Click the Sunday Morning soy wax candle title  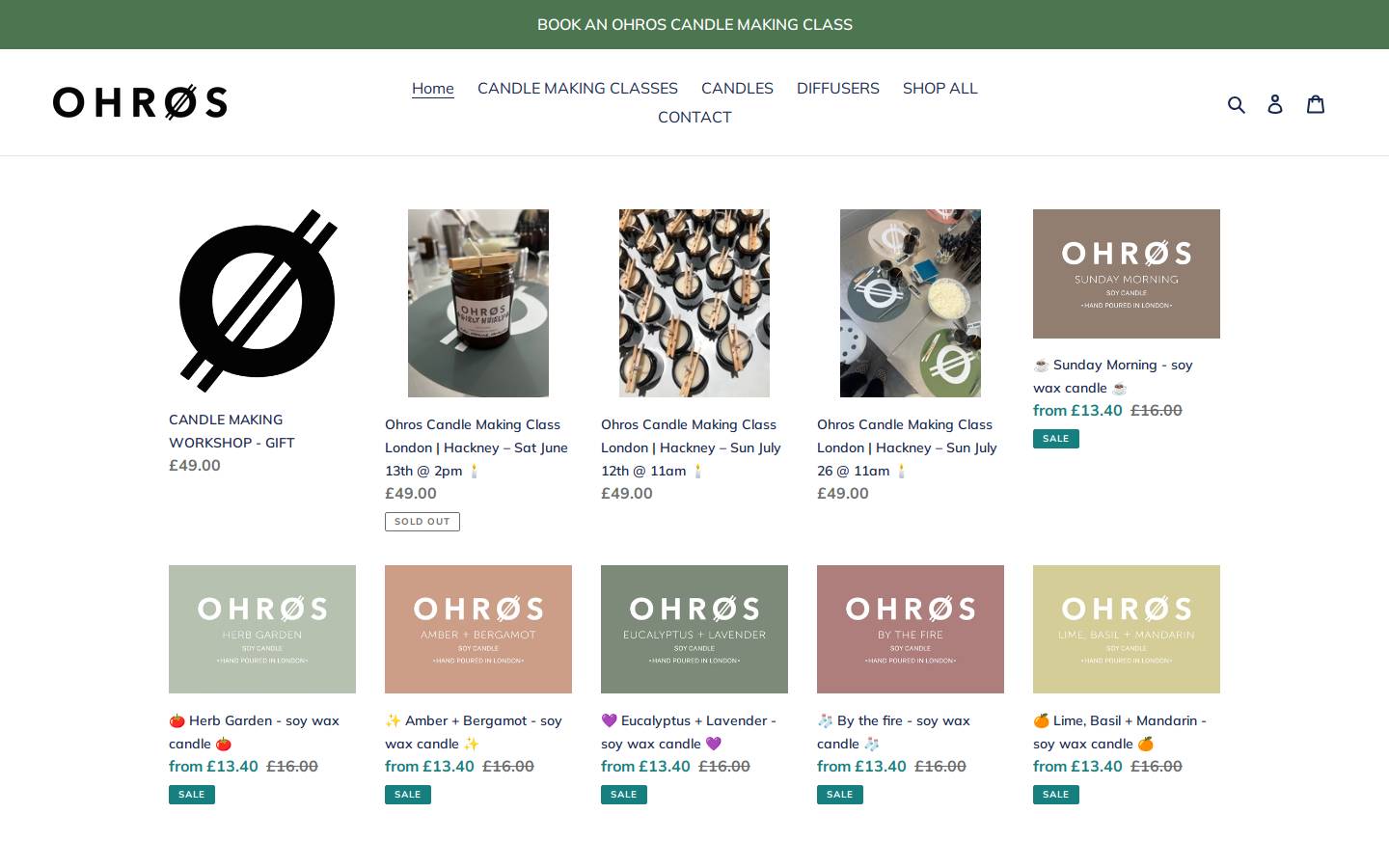[x=1113, y=376]
